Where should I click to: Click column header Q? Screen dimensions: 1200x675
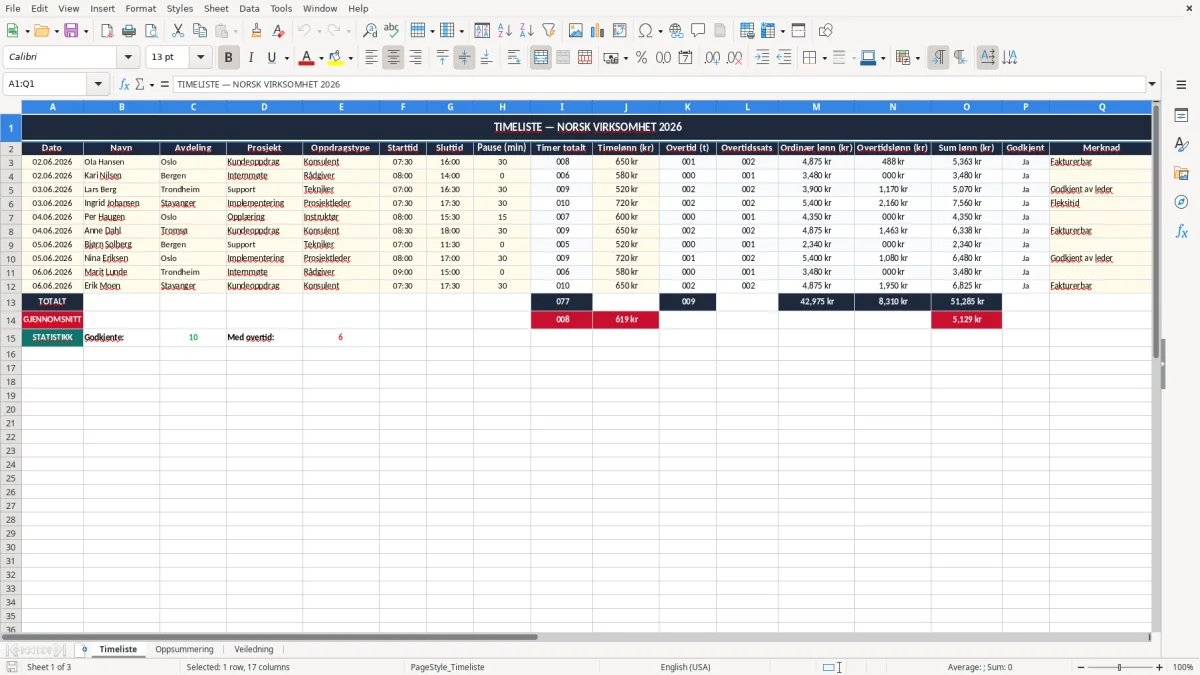(x=1101, y=106)
